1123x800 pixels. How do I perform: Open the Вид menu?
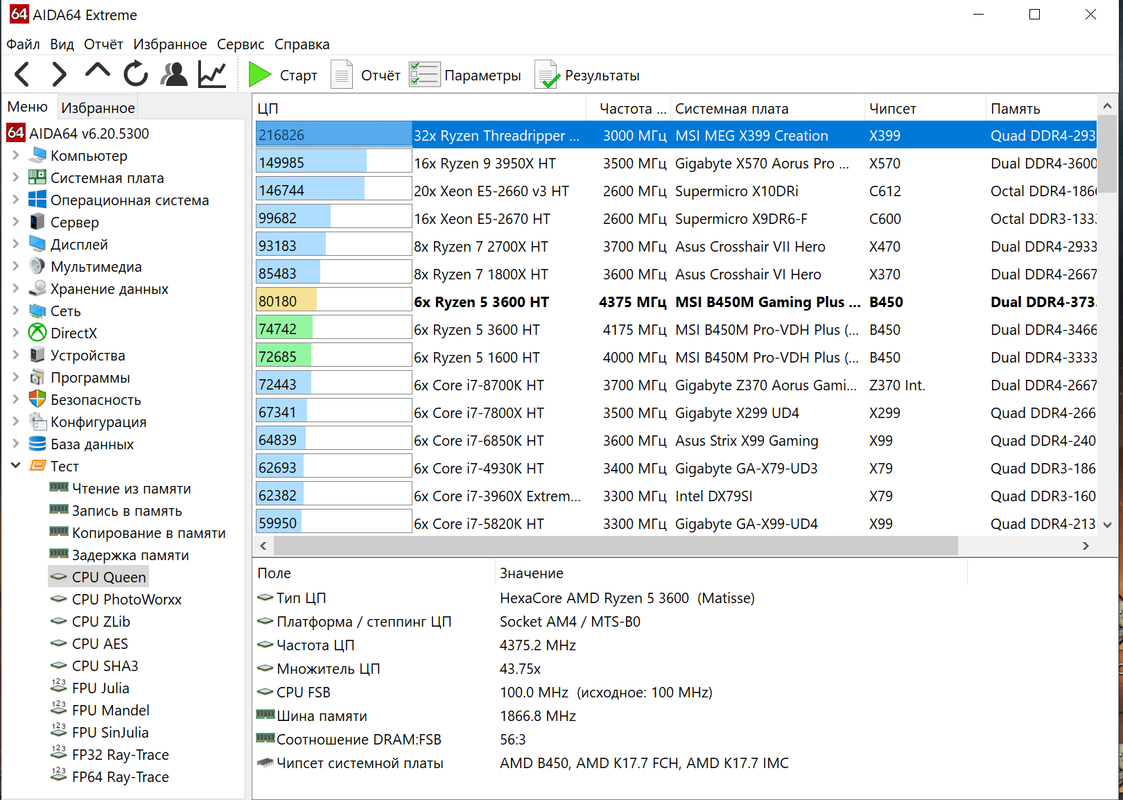62,44
